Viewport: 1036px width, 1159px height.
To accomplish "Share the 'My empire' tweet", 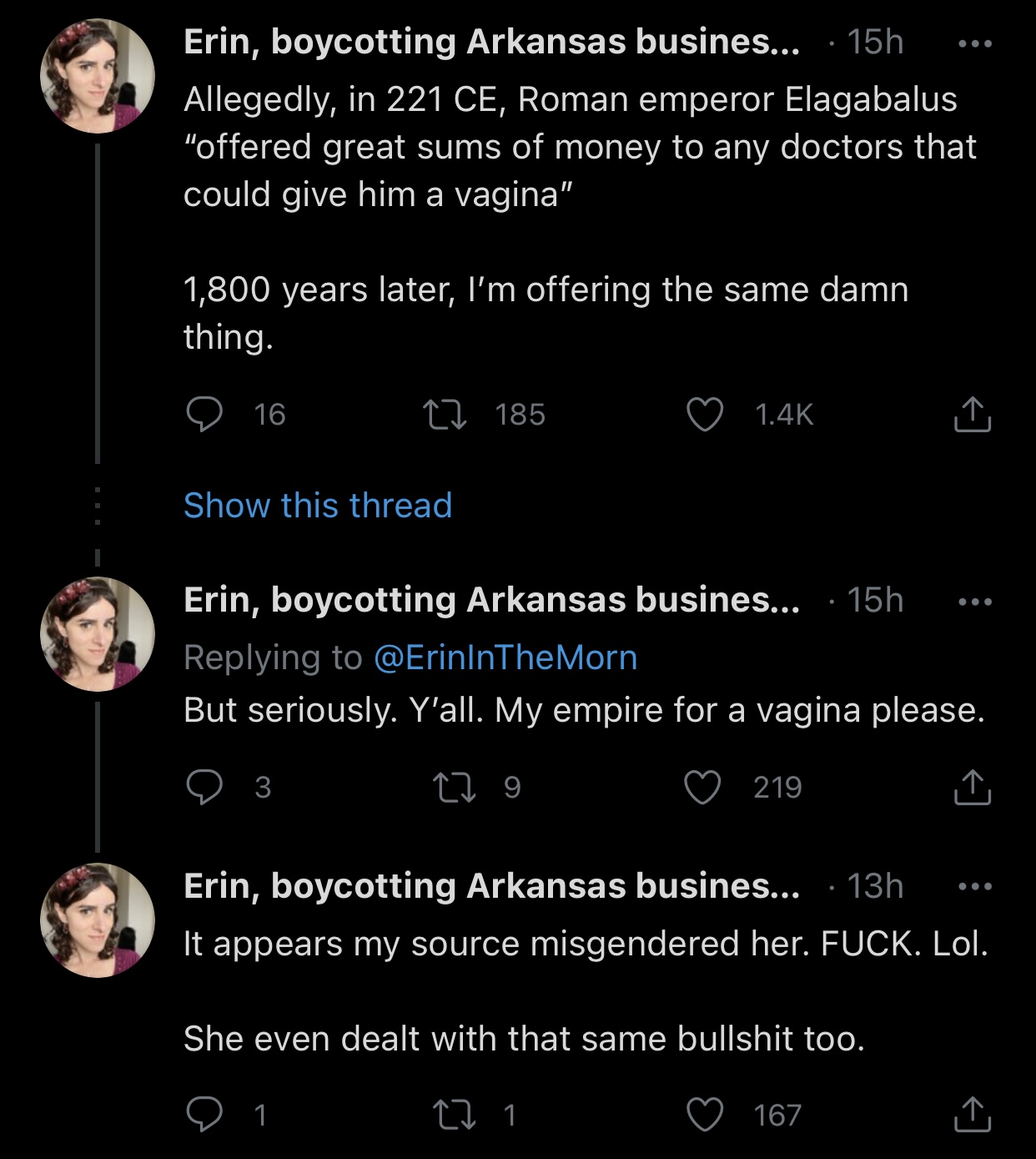I will click(x=972, y=786).
